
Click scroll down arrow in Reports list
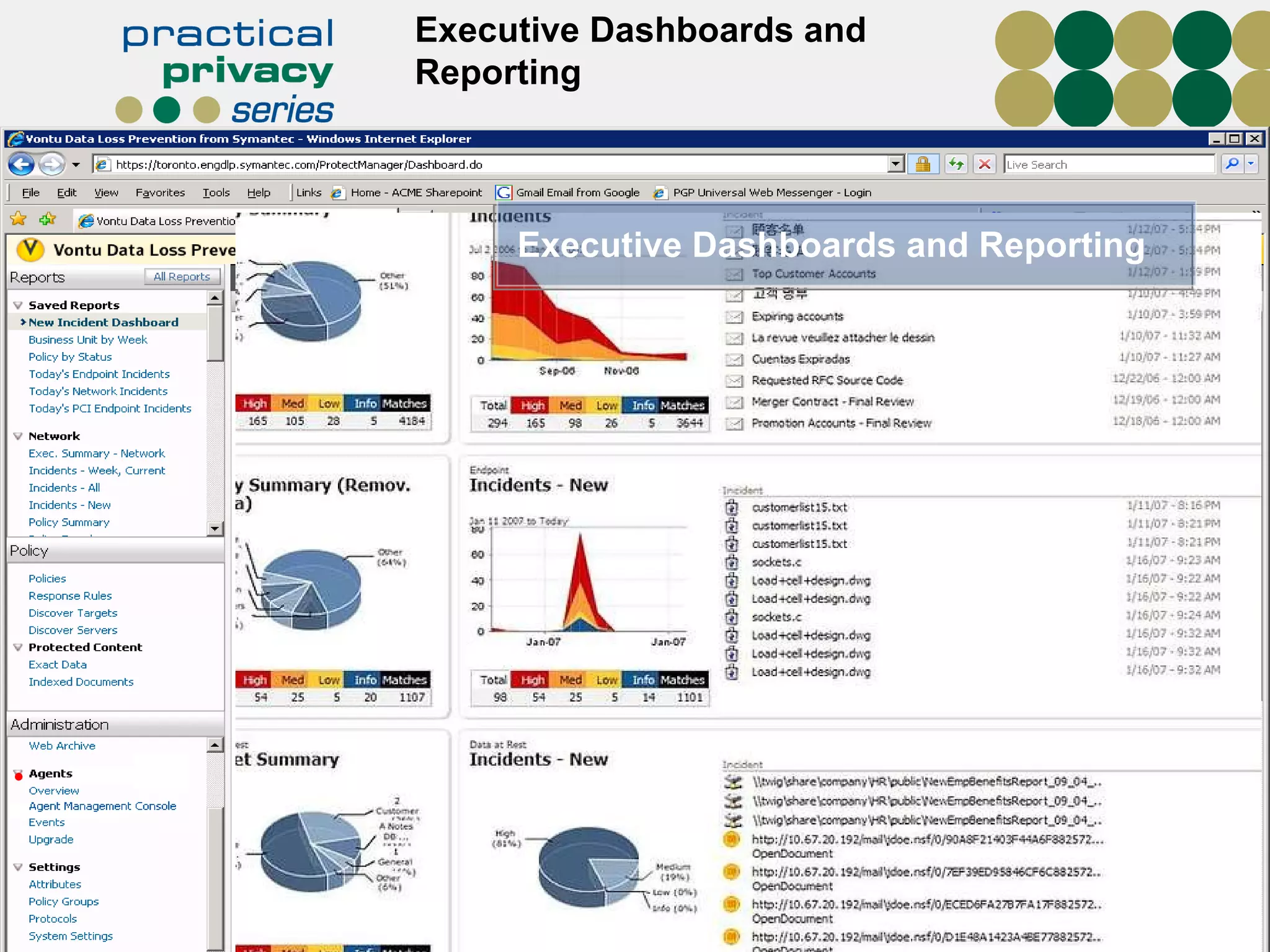(x=215, y=529)
